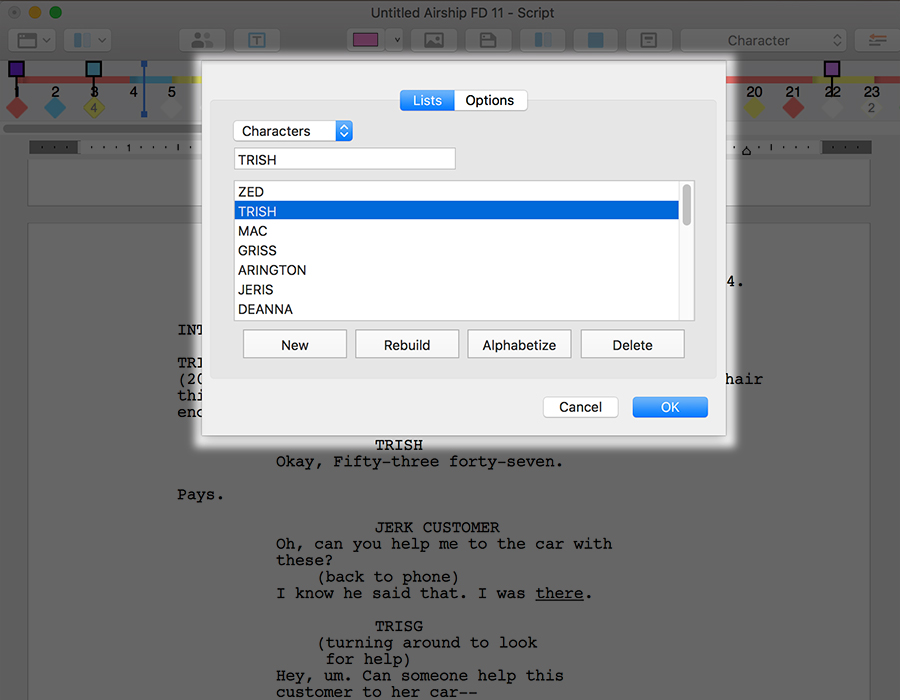Click the collaboration people icon in toolbar
Image resolution: width=900 pixels, height=700 pixels.
[x=202, y=40]
